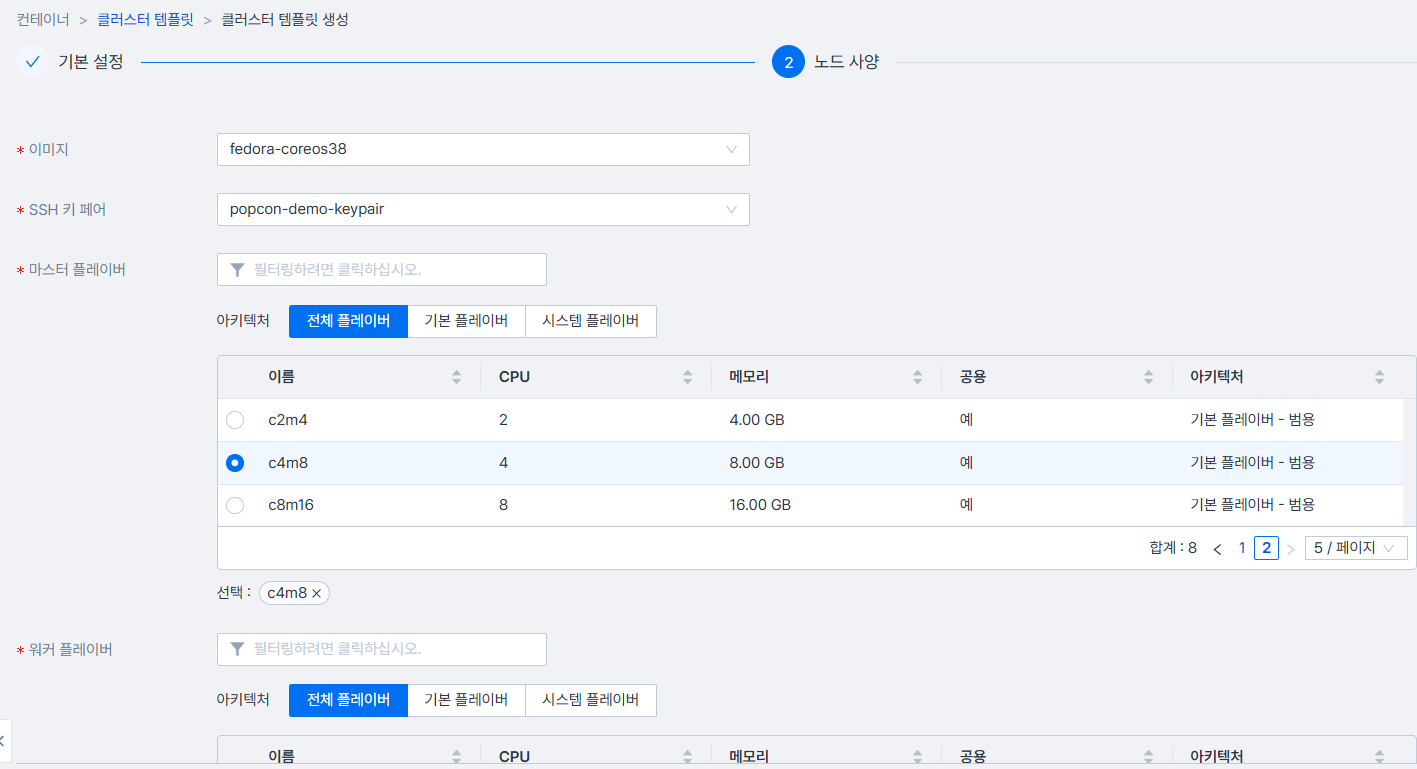Click the 마스터 플레이버 filter input field
1417x769 pixels.
click(382, 270)
